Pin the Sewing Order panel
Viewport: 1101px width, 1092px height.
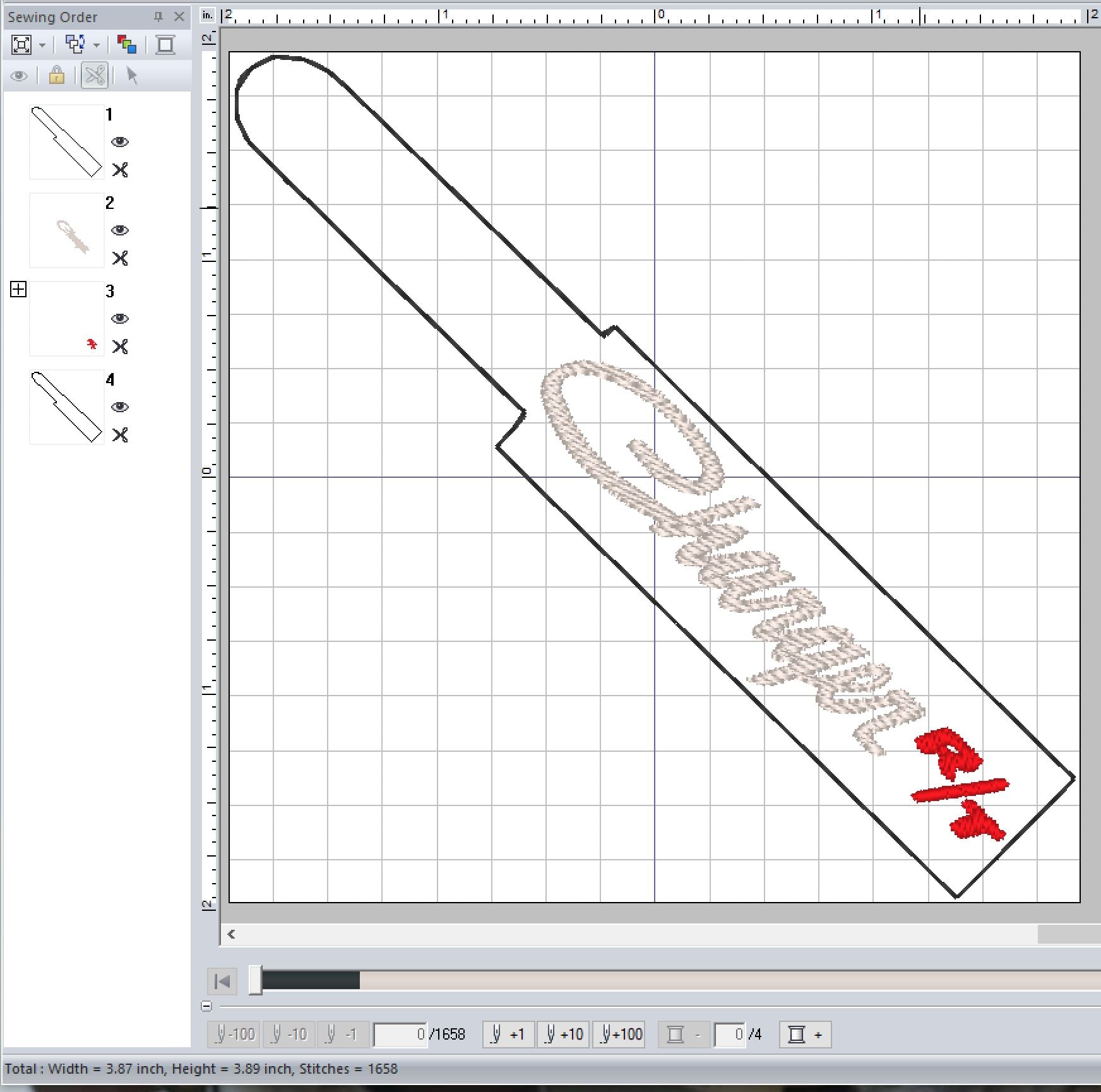tap(158, 17)
